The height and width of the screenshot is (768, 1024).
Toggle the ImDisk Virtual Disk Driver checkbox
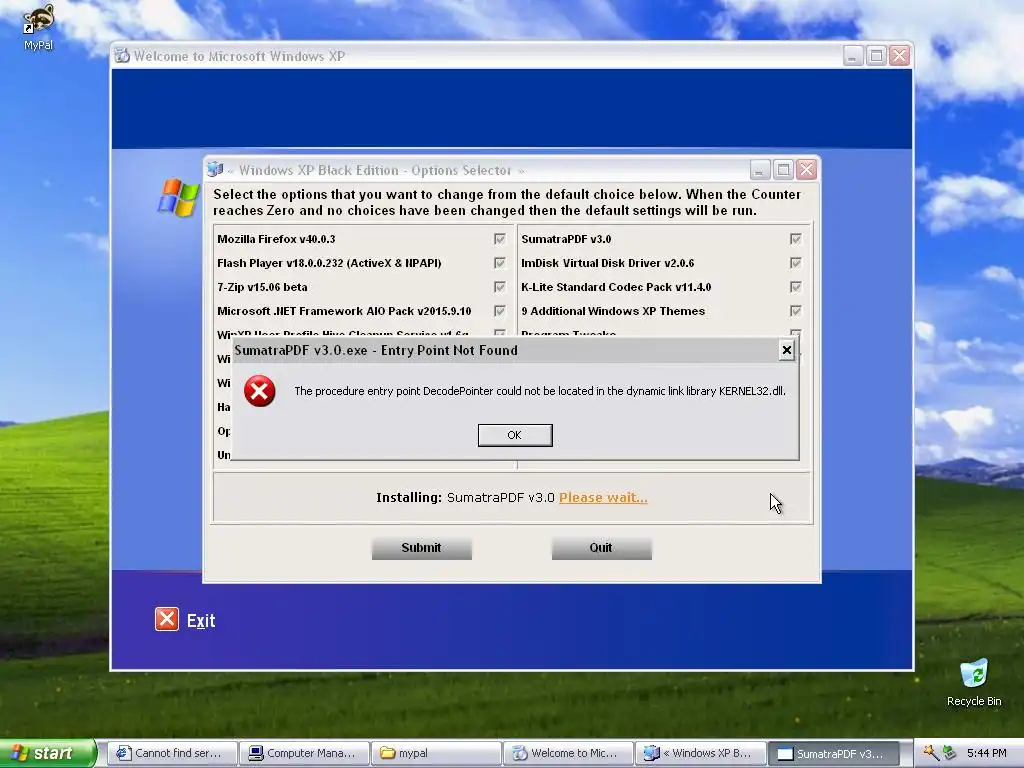[x=795, y=263]
